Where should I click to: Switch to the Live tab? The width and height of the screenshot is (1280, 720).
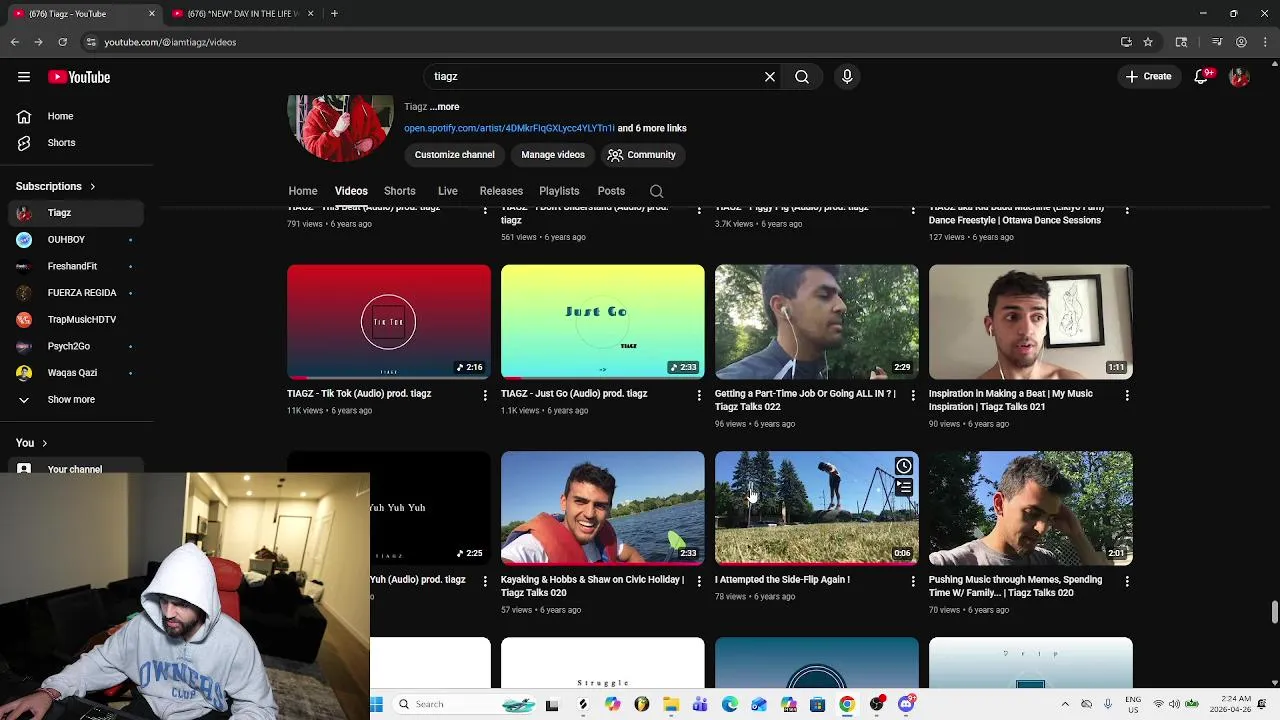448,191
